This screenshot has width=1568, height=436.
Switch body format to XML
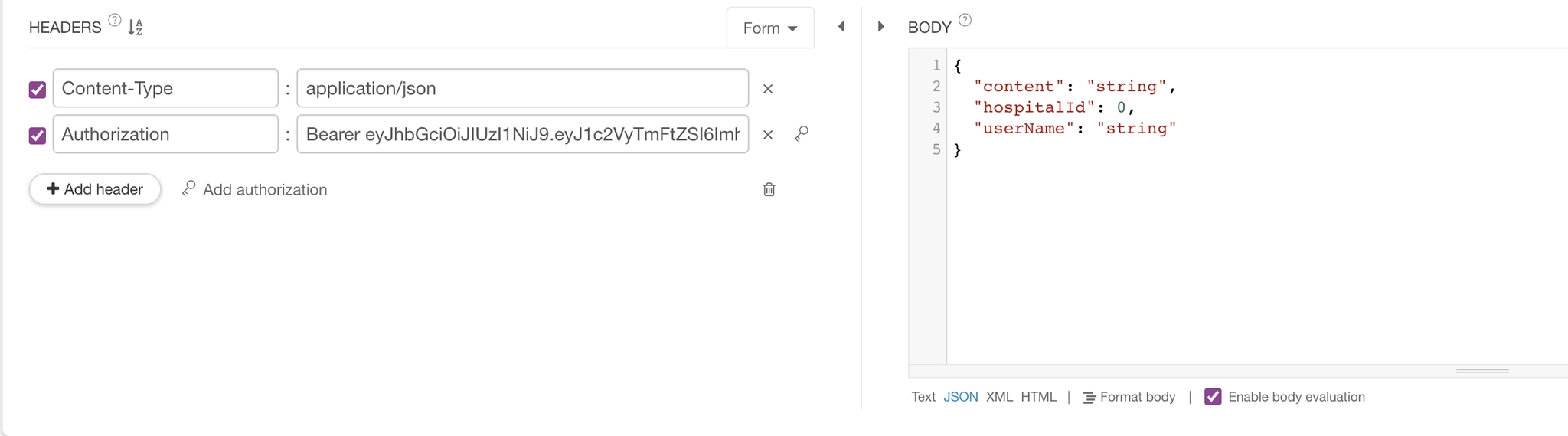click(x=999, y=397)
